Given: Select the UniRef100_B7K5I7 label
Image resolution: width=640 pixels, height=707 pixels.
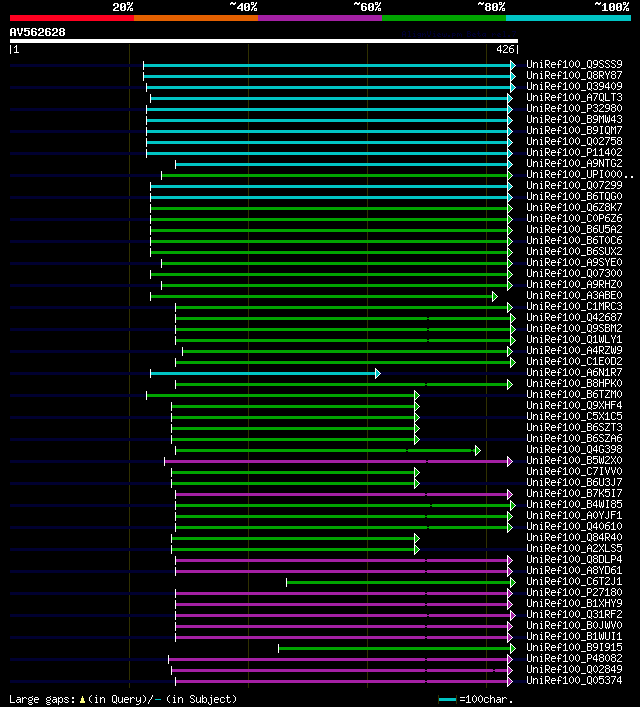Looking at the screenshot, I should (574, 493).
